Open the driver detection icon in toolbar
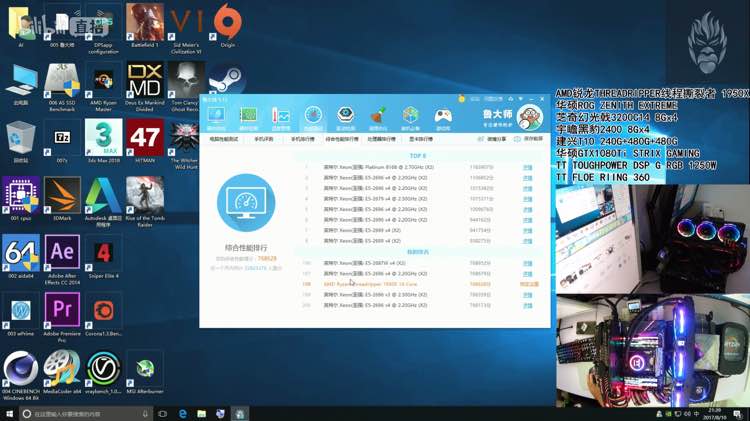Viewport: 750px width, 421px height. pos(345,118)
